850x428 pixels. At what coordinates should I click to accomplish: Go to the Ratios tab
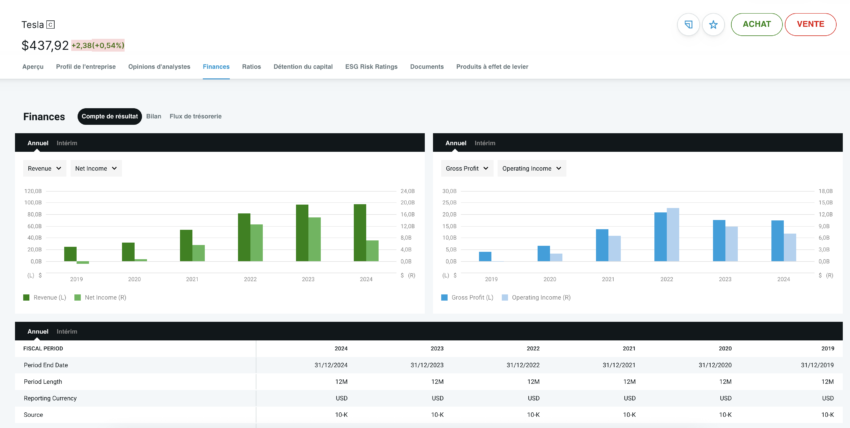[x=251, y=67]
